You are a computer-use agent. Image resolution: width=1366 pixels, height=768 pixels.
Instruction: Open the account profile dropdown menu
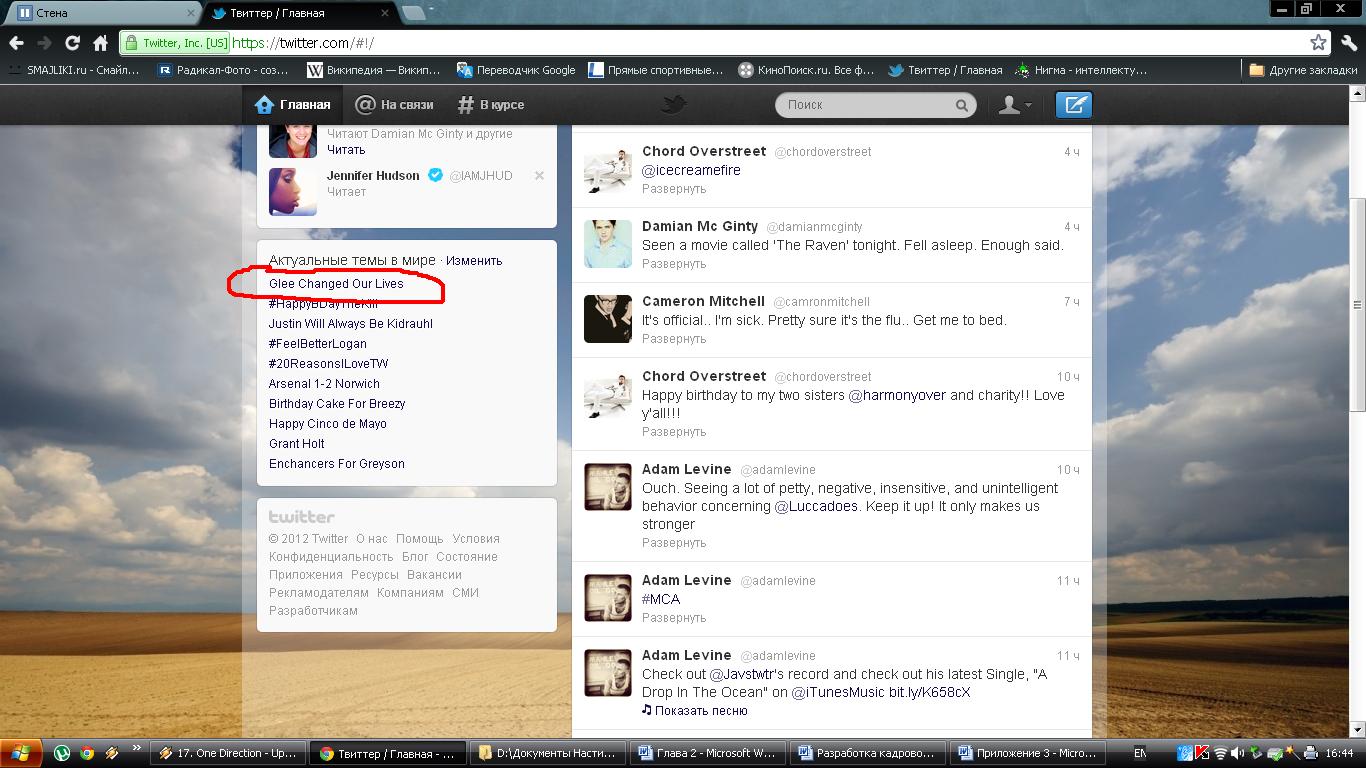[1015, 104]
